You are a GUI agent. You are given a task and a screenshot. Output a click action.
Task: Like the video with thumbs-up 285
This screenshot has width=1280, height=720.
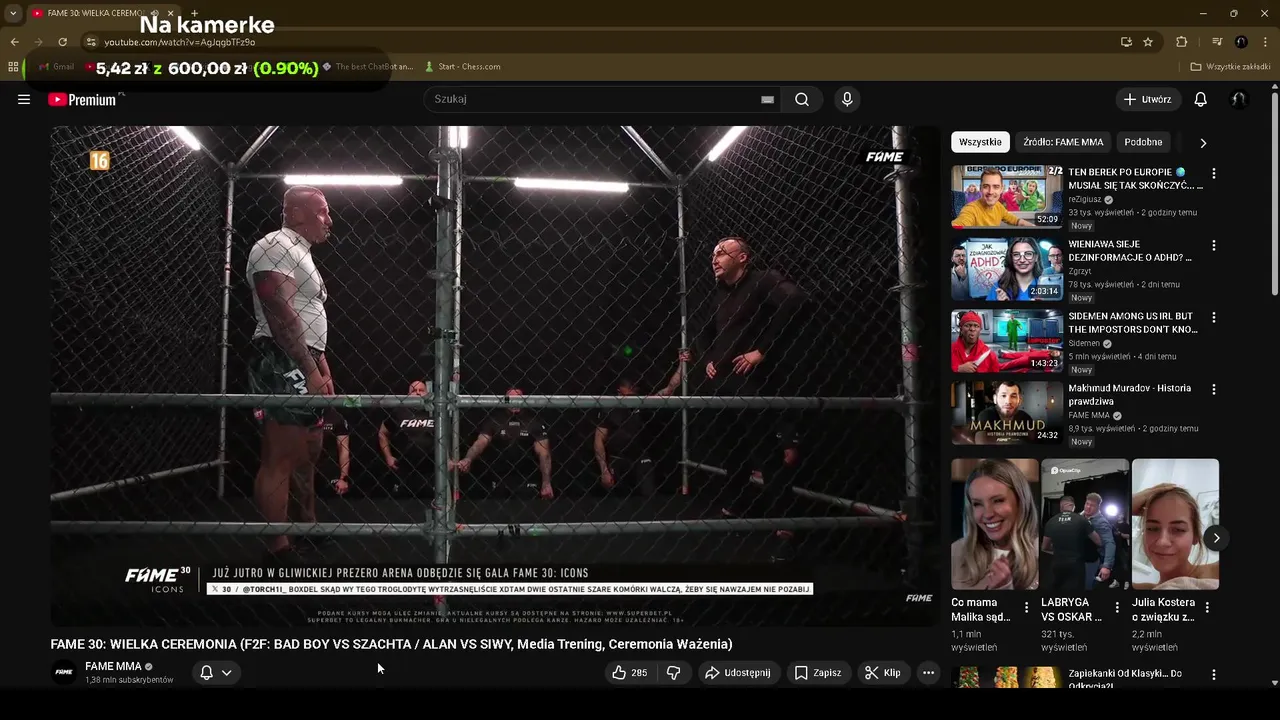pos(630,673)
